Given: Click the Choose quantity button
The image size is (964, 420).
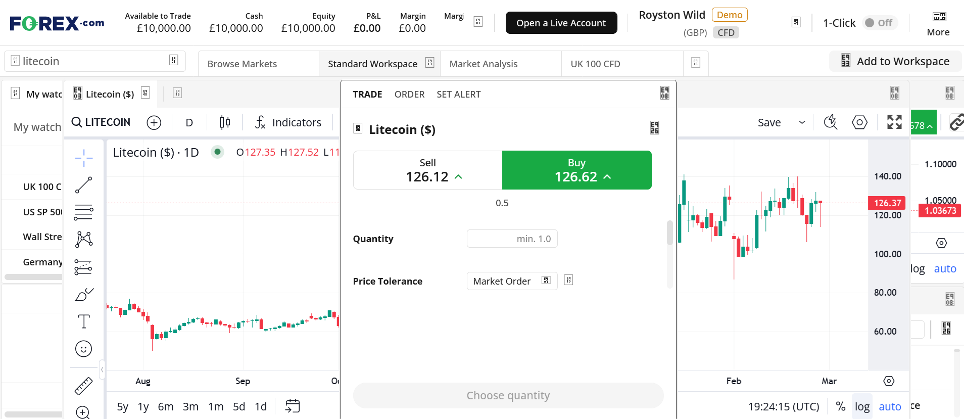Looking at the screenshot, I should pos(508,395).
